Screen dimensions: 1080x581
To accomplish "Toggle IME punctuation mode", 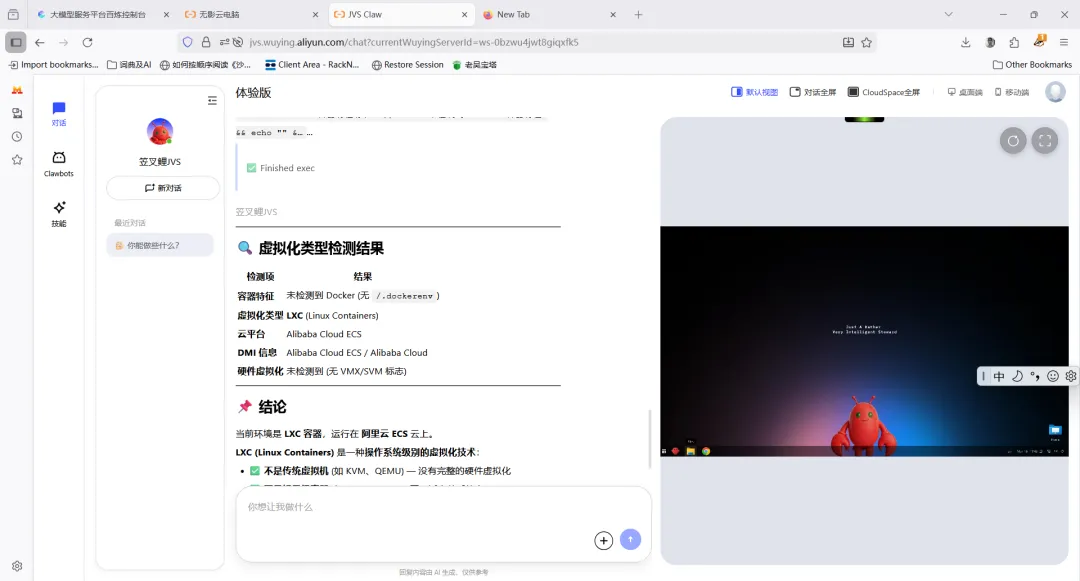I will 1035,376.
